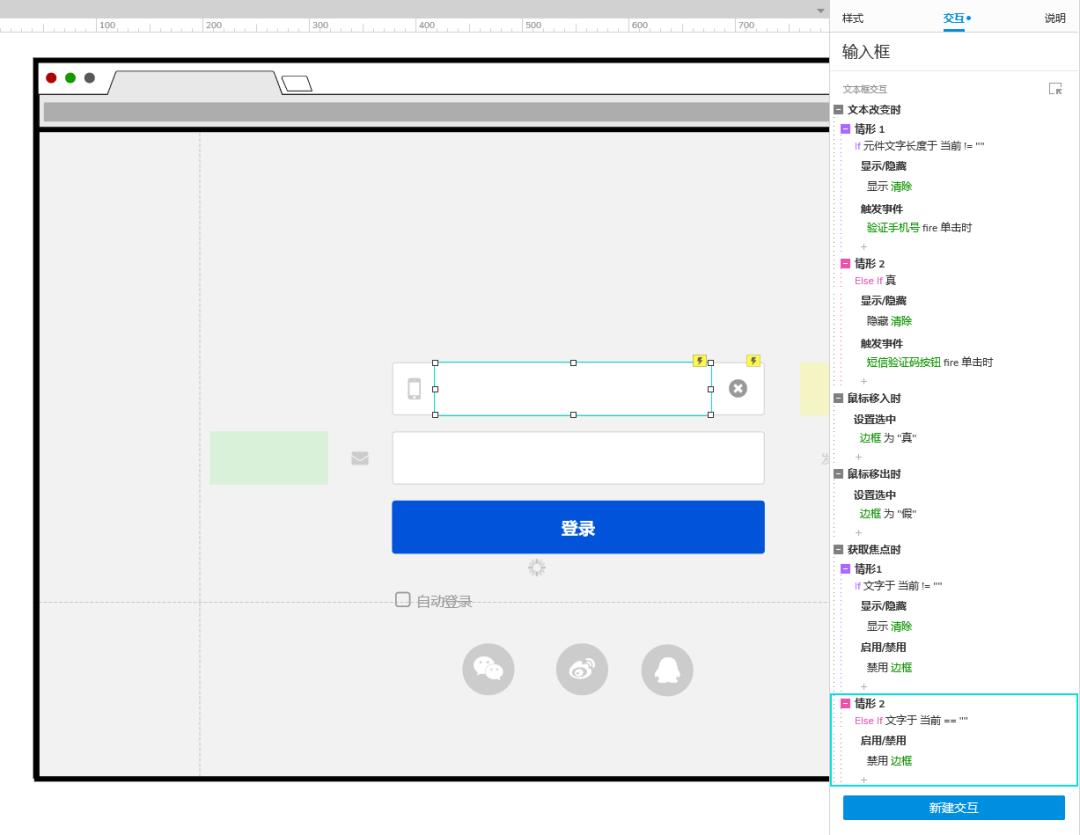This screenshot has height=835, width=1080.
Task: Select the '边框 为 "假"' action
Action: 888,514
